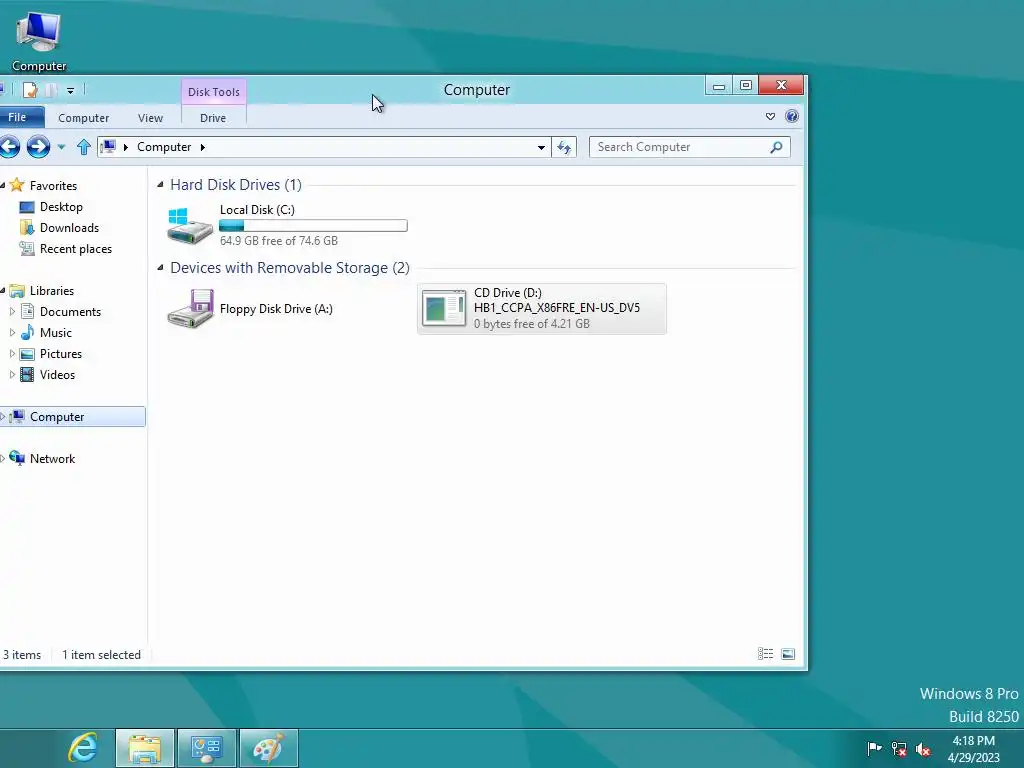Screen dimensions: 1024x768
Task: Expand the arrow after Computer in address bar
Action: tap(202, 147)
